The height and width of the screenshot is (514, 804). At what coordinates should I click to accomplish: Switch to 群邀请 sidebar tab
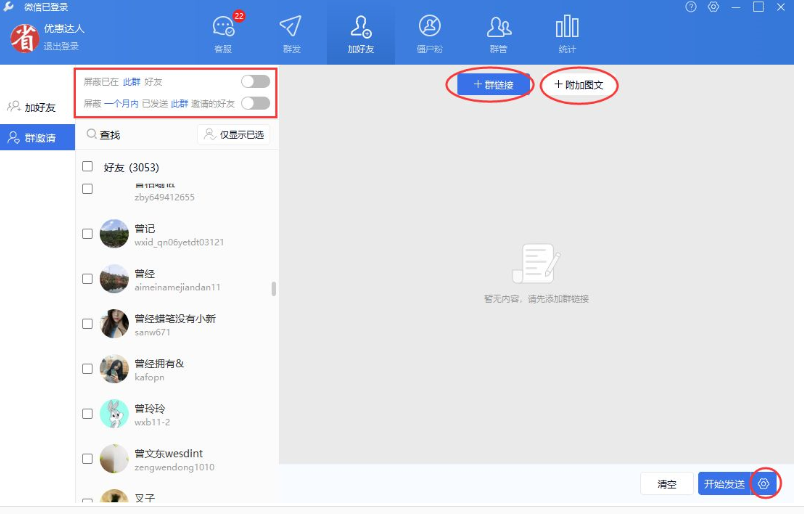(37, 137)
